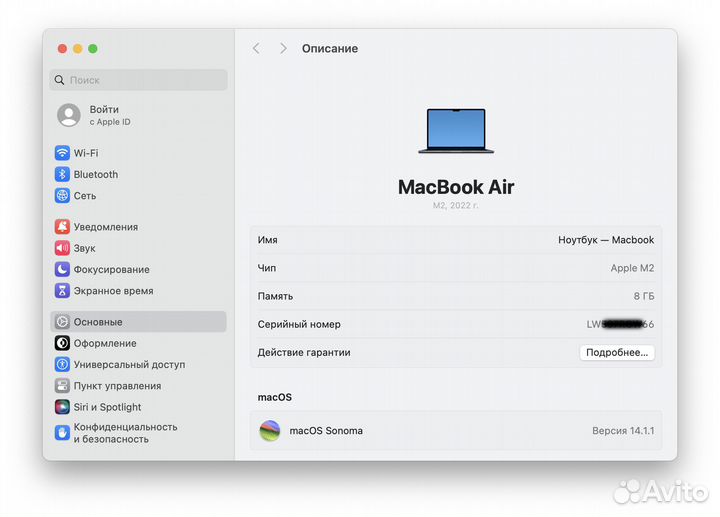Click the bell icon beside Уведомления

62,227
